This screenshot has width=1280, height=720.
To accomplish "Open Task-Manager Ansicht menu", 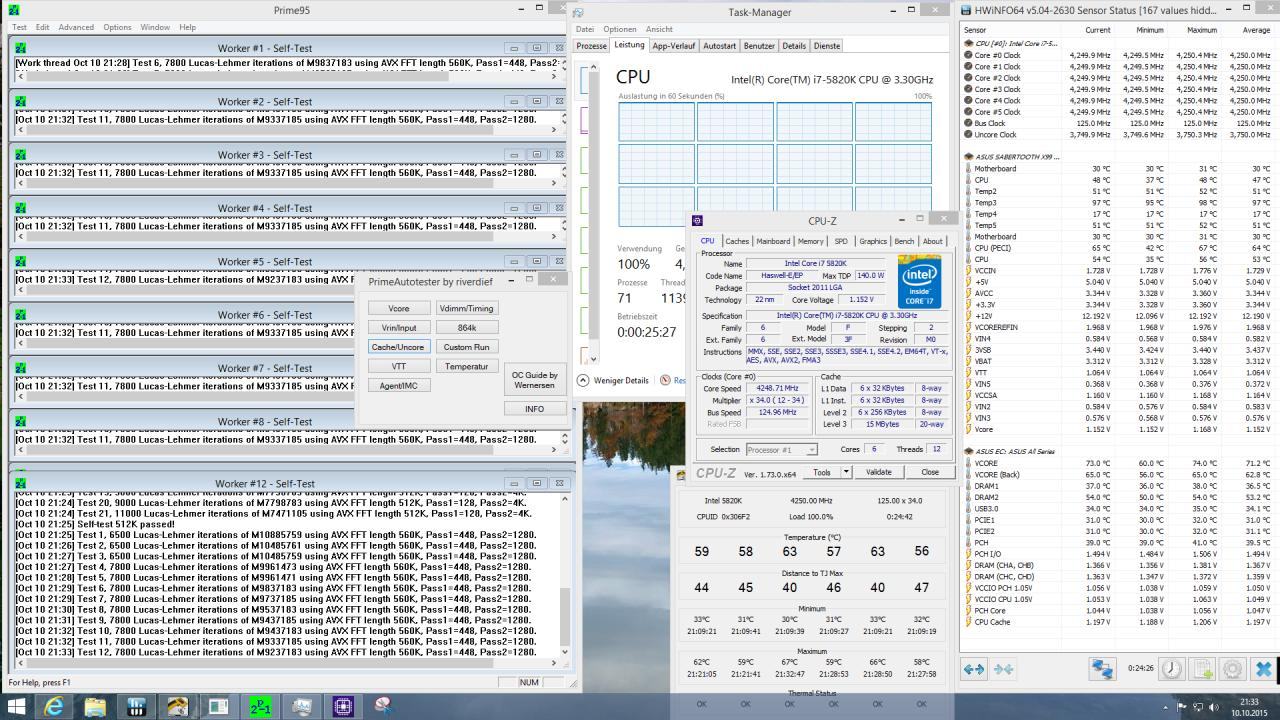I will [x=659, y=29].
